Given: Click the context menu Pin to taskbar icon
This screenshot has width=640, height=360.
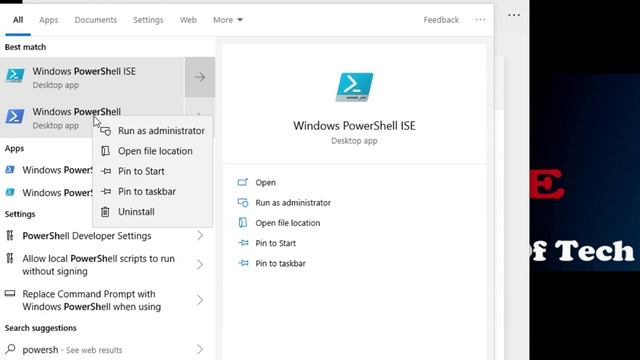Looking at the screenshot, I should (x=106, y=191).
